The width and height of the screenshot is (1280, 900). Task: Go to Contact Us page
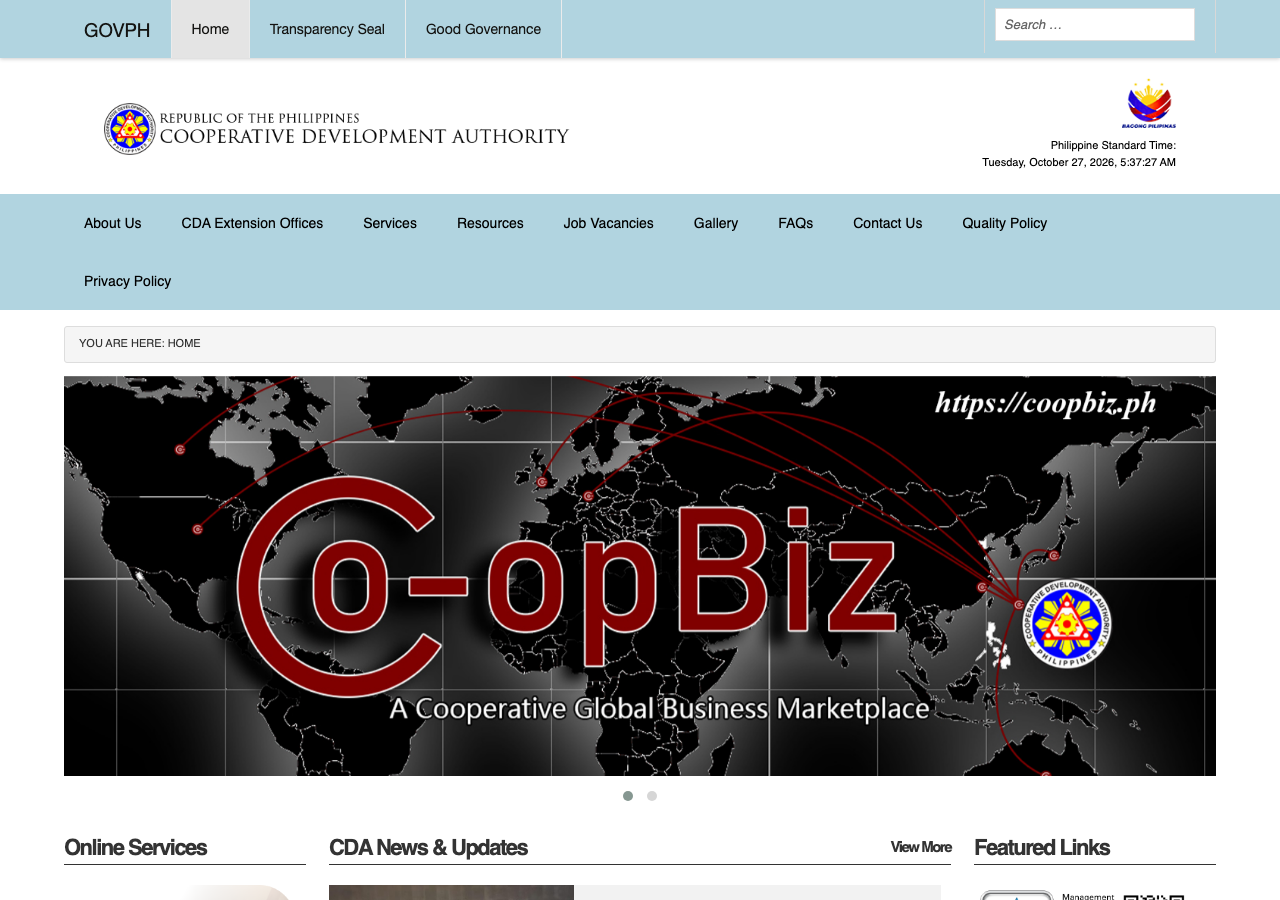pyautogui.click(x=888, y=223)
